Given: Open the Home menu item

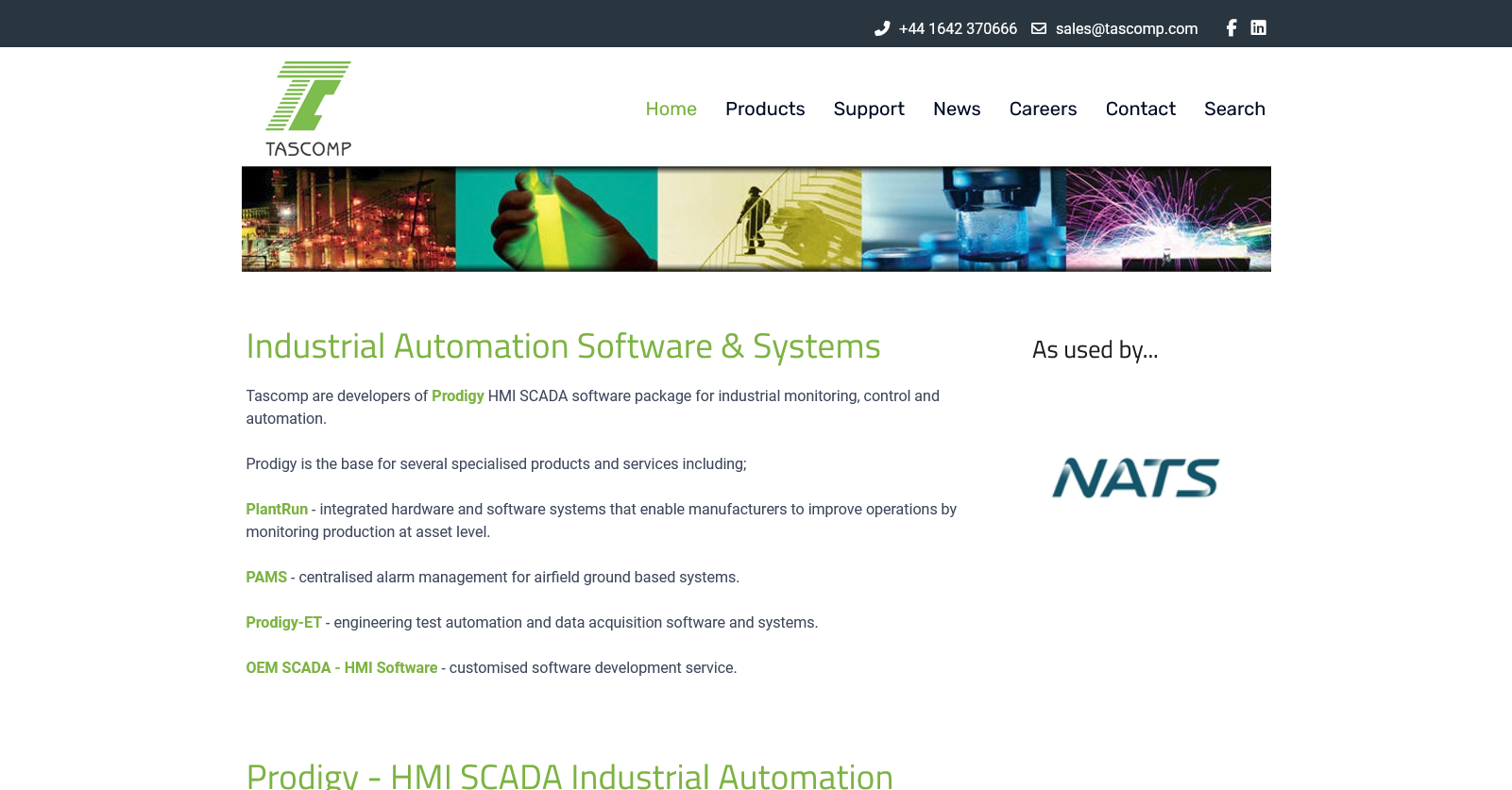Looking at the screenshot, I should click(x=671, y=109).
